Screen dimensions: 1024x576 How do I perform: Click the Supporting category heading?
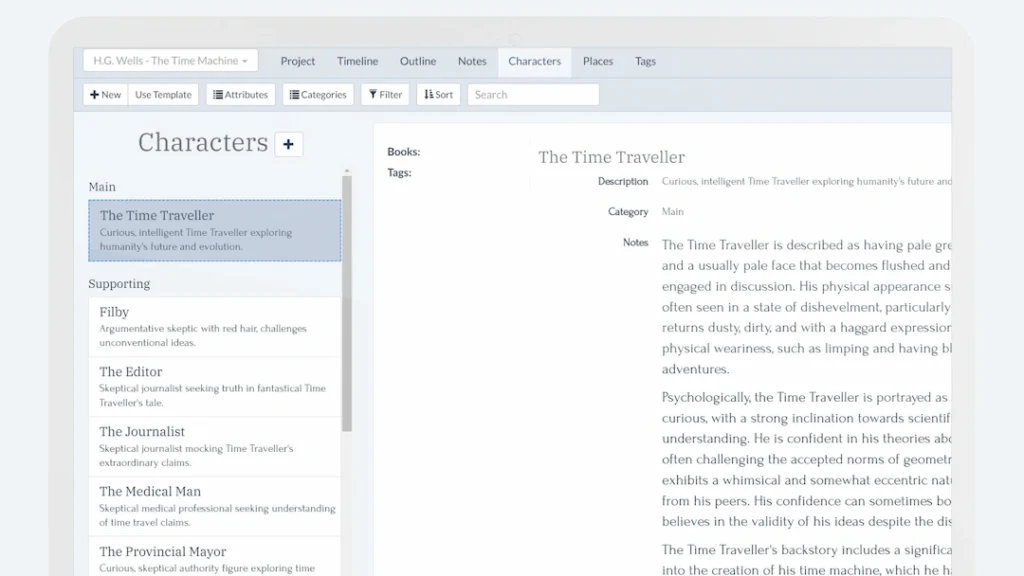point(119,283)
